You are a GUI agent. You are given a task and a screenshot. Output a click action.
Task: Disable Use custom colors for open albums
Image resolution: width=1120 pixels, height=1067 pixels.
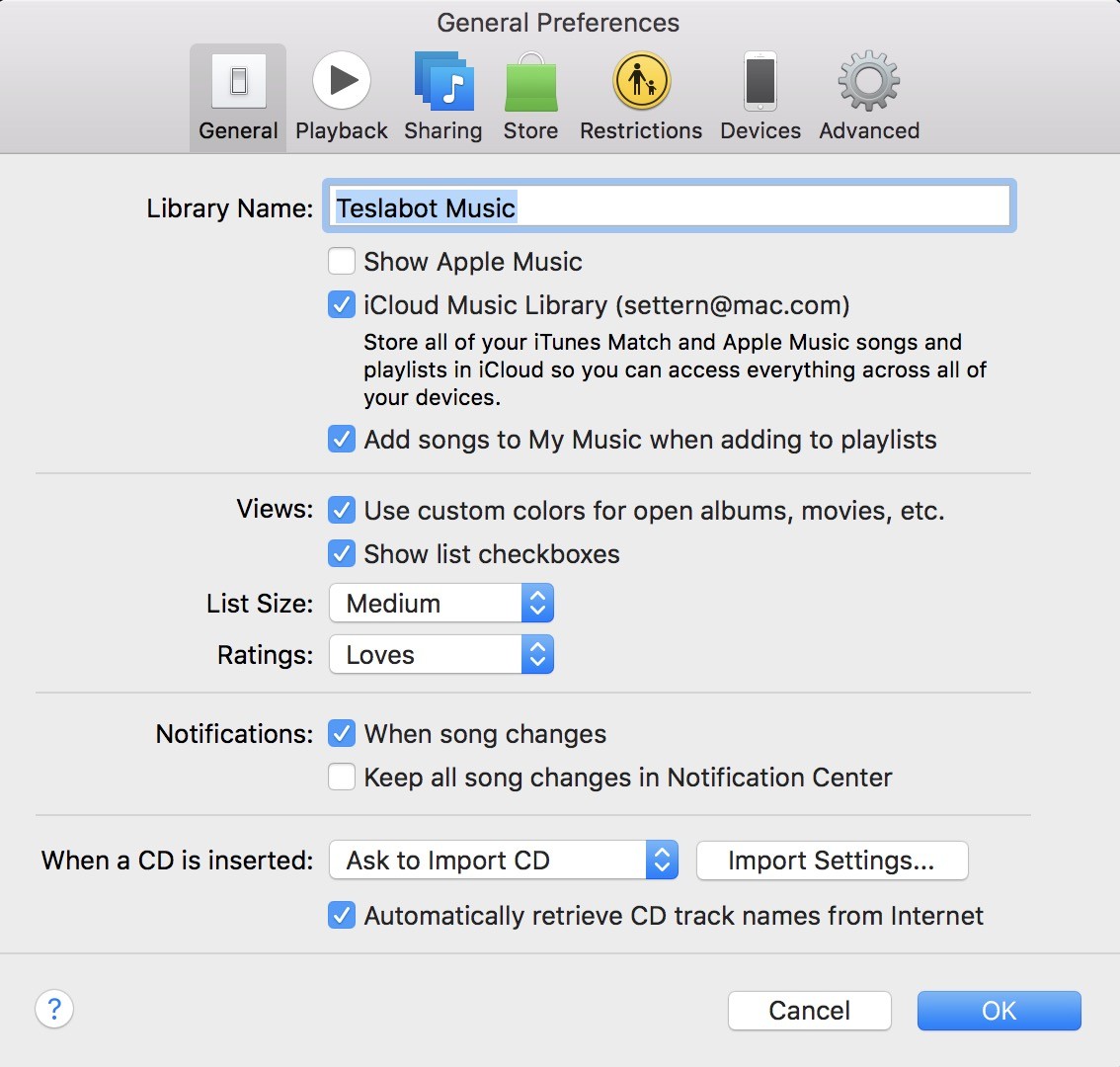342,510
